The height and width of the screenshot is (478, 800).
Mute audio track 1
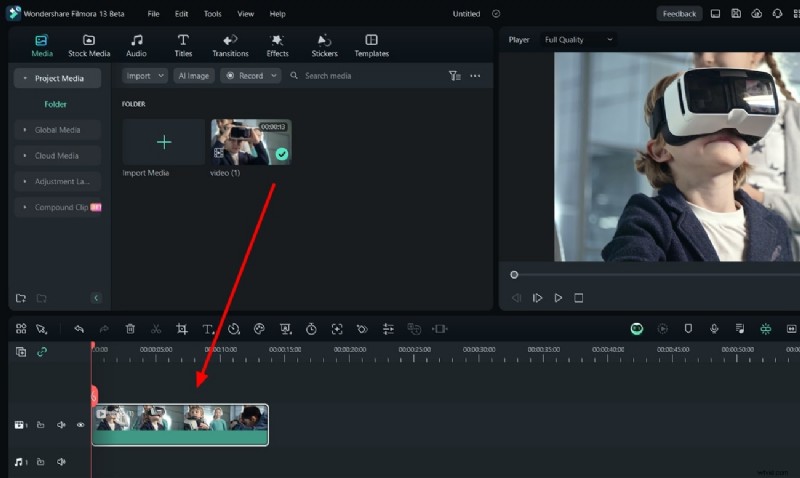tap(61, 462)
